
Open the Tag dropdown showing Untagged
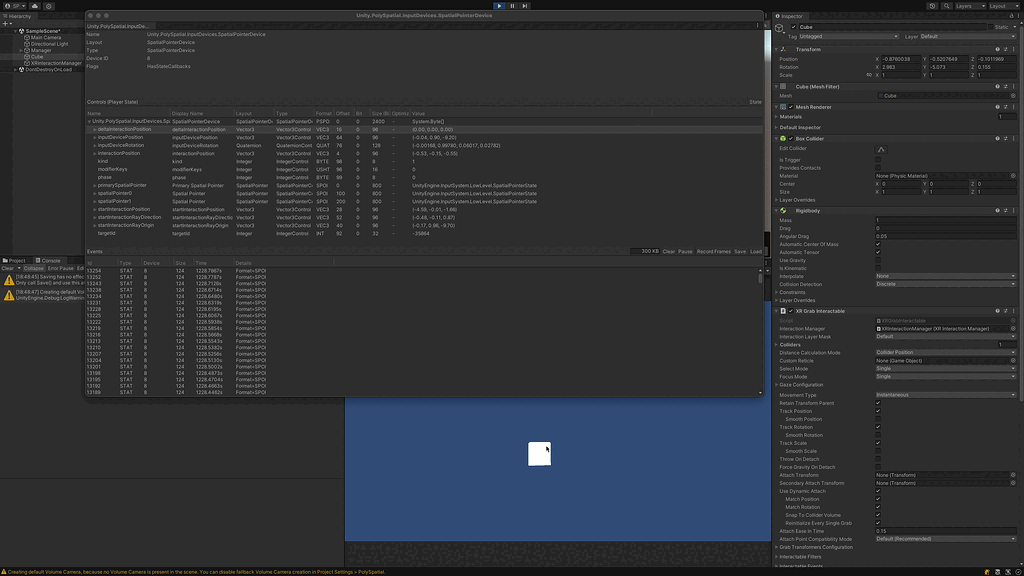pos(846,36)
